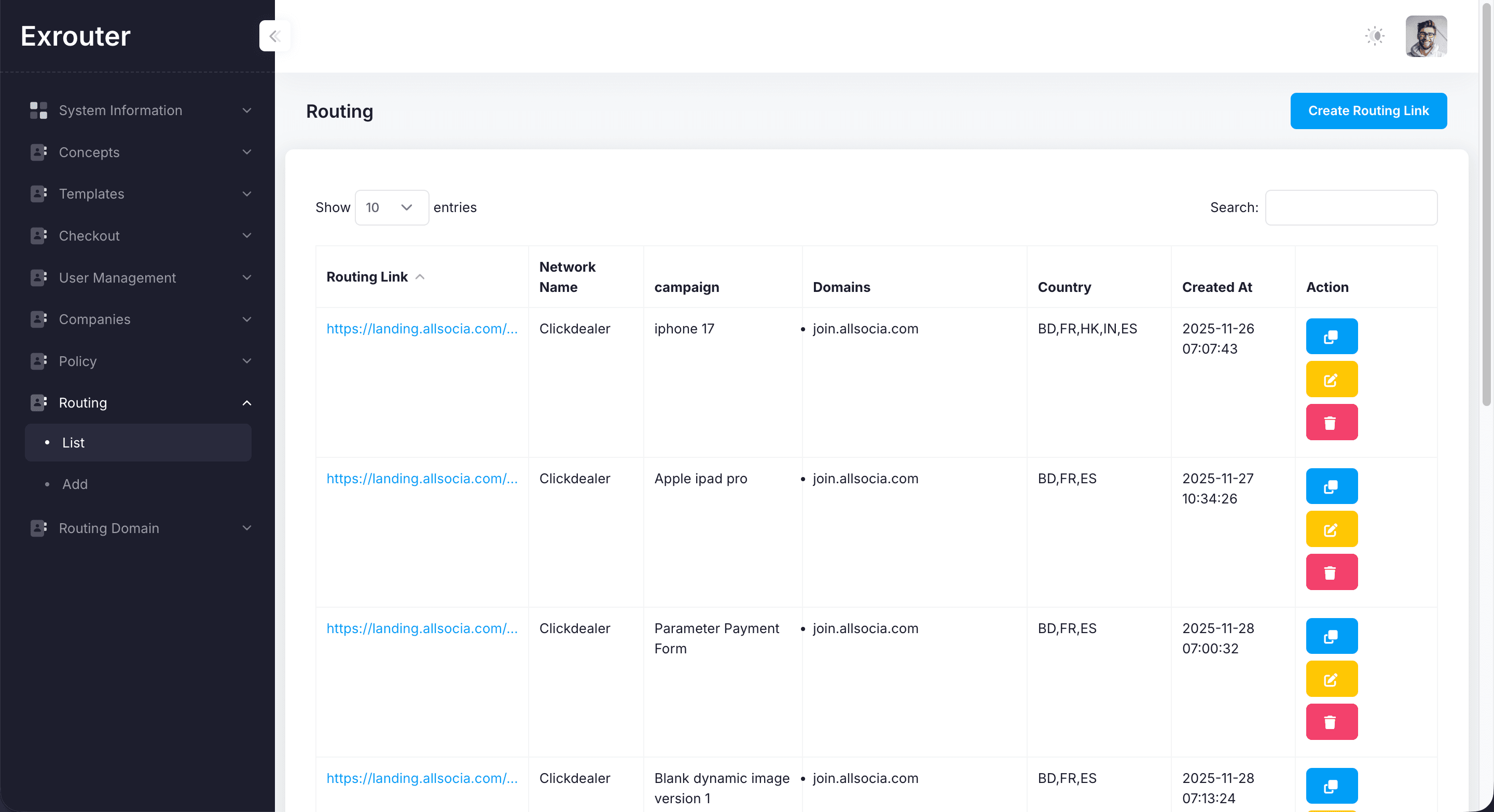Image resolution: width=1494 pixels, height=812 pixels.
Task: Copy the Apple ipad pro routing link
Action: [x=1332, y=486]
